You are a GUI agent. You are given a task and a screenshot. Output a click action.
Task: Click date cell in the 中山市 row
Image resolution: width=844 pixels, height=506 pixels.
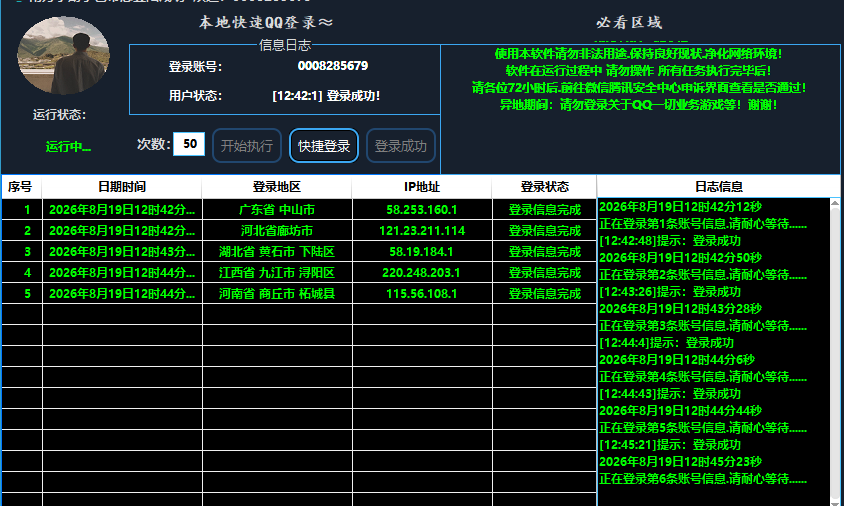coord(122,209)
